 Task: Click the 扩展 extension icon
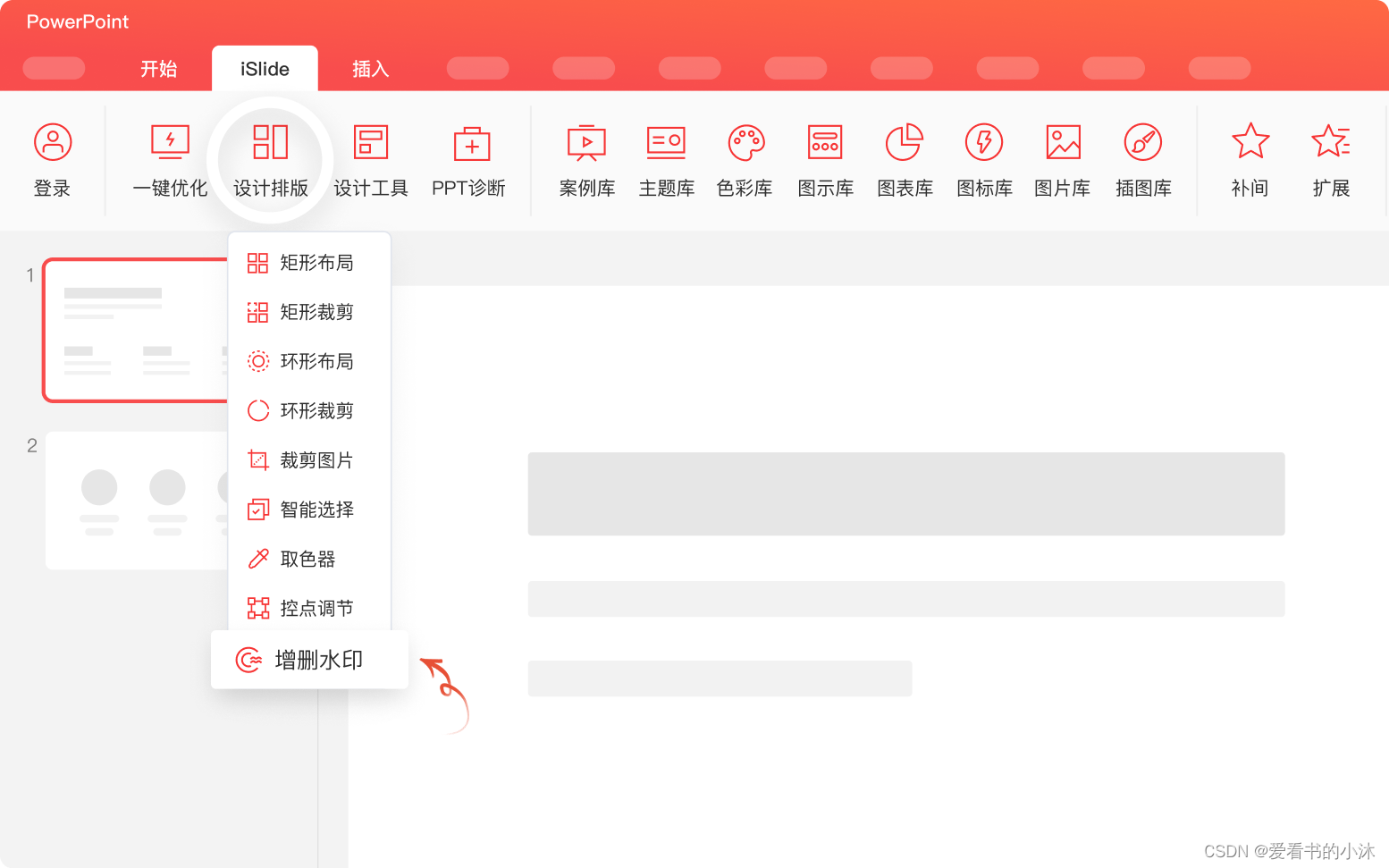point(1331,141)
